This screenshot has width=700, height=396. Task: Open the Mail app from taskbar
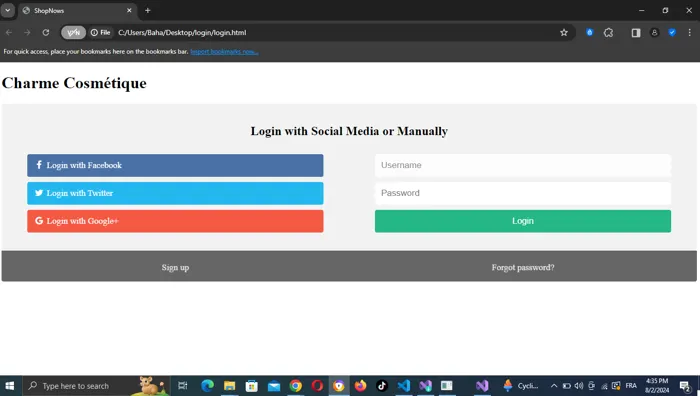pyautogui.click(x=274, y=386)
